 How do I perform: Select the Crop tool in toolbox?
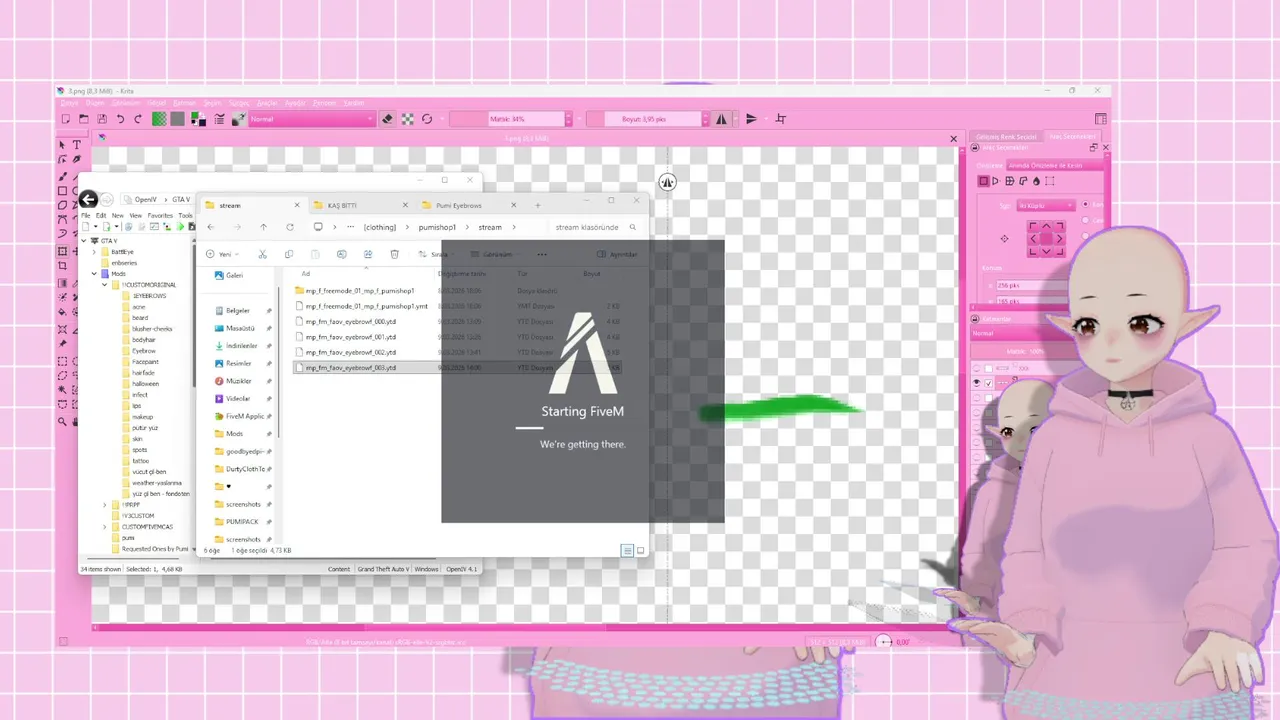point(63,266)
